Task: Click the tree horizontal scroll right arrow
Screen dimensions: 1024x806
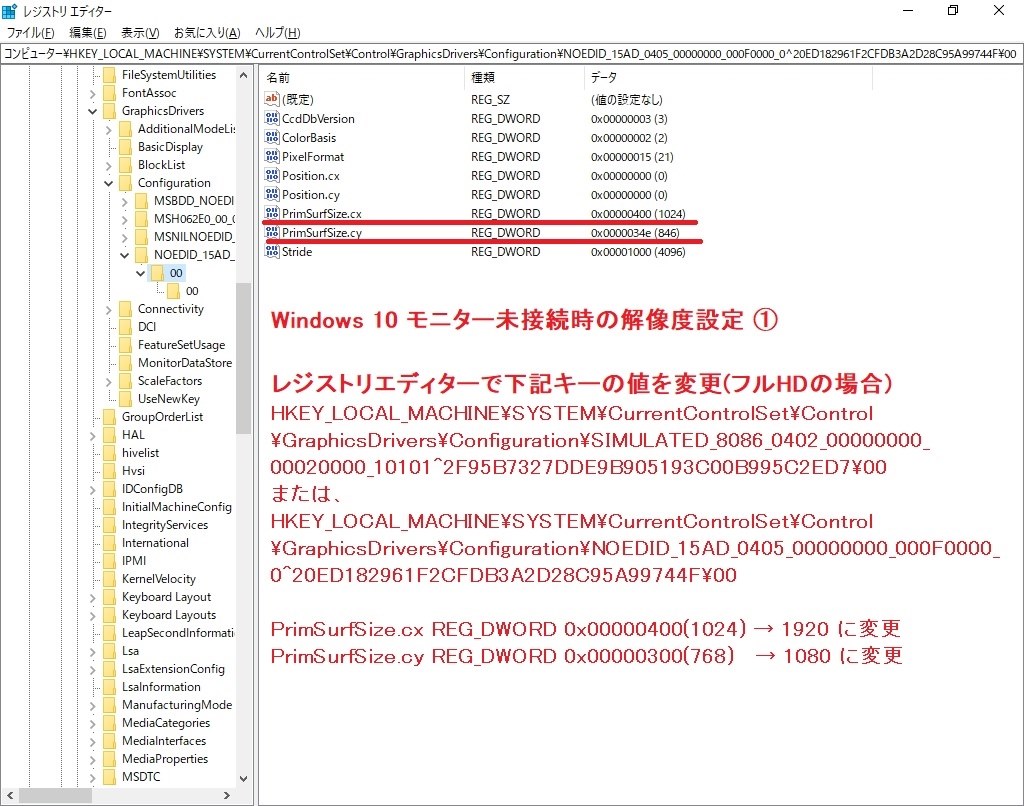Action: pyautogui.click(x=227, y=796)
